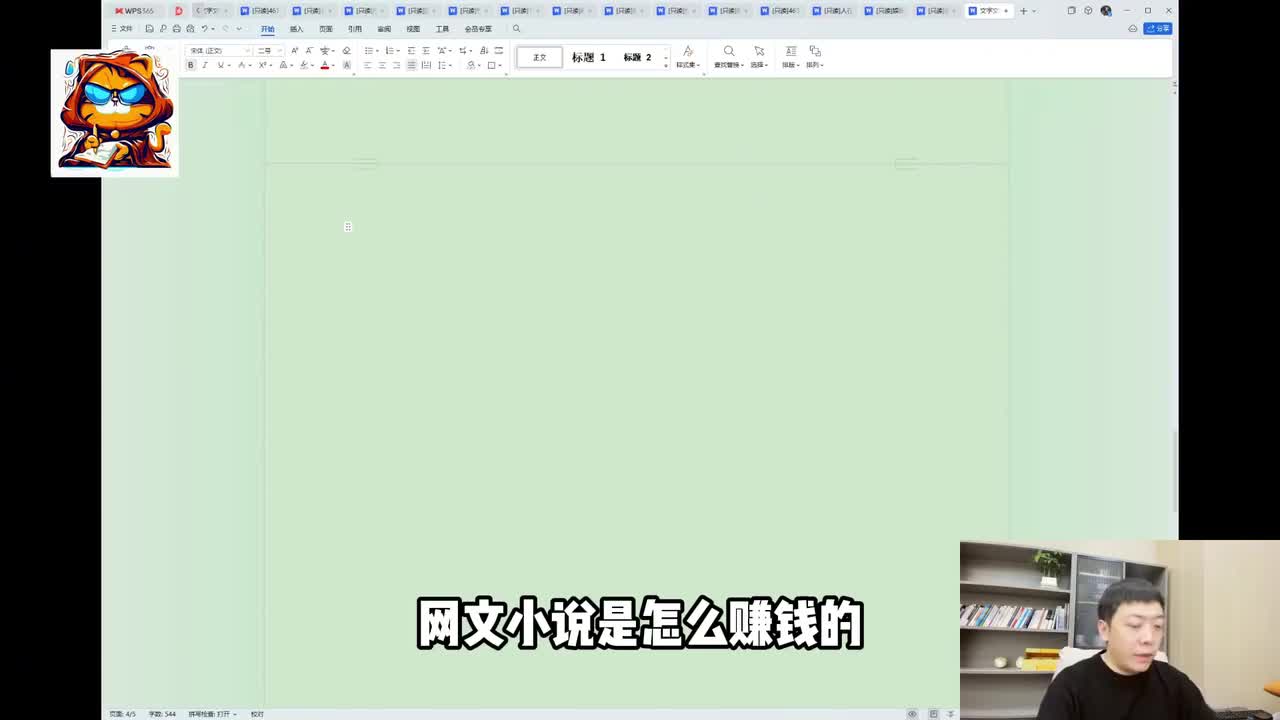This screenshot has height=720, width=1280.
Task: Toggle underline formatting
Action: [220, 65]
